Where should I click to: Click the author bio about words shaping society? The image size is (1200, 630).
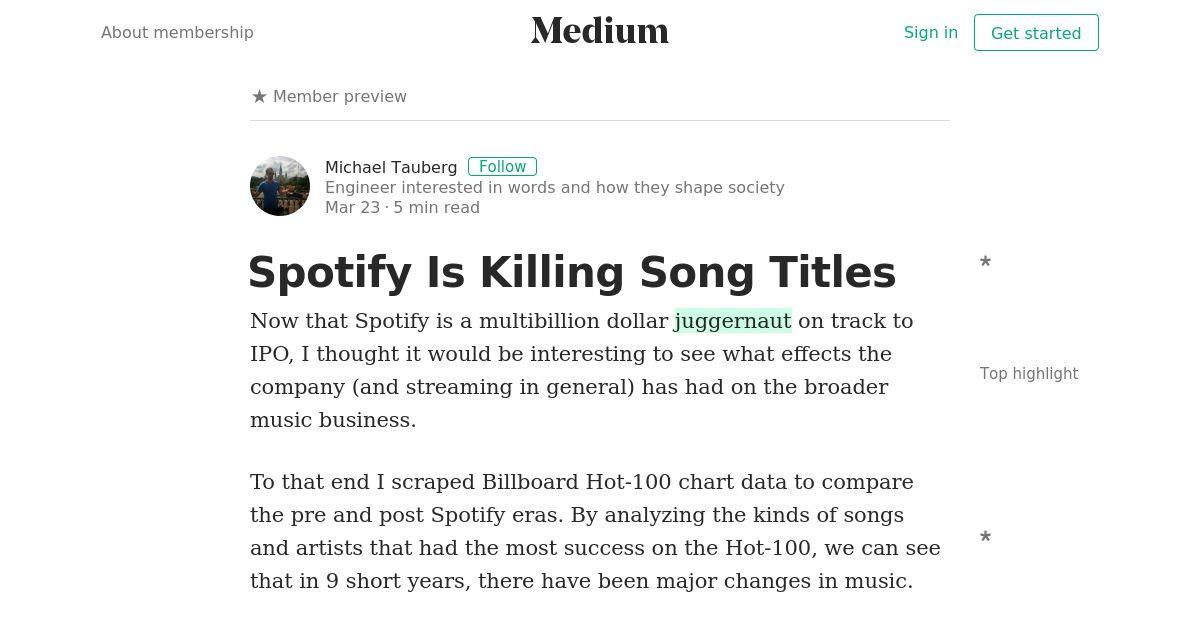[555, 187]
